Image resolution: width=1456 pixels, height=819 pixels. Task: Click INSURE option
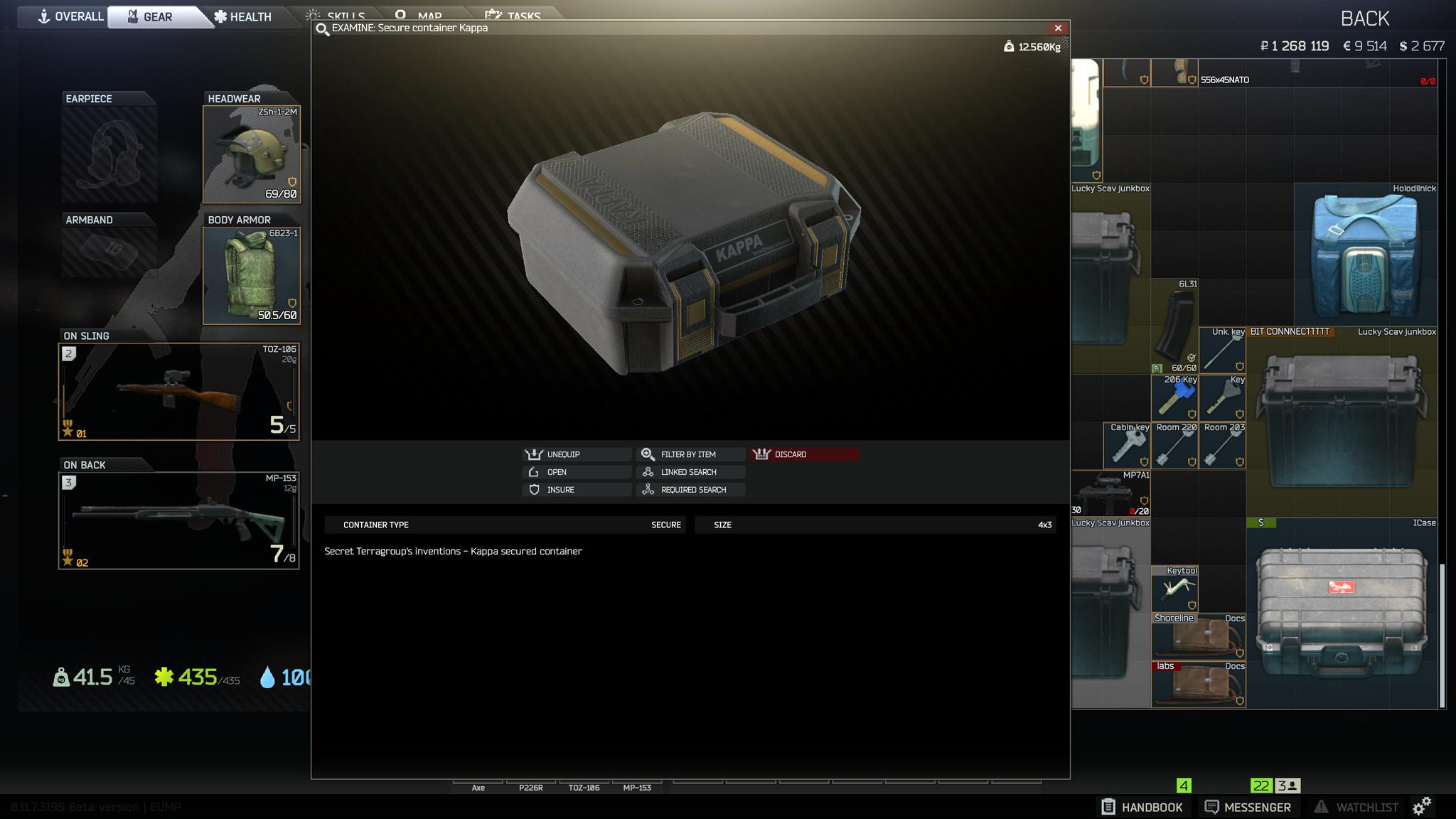pyautogui.click(x=577, y=490)
